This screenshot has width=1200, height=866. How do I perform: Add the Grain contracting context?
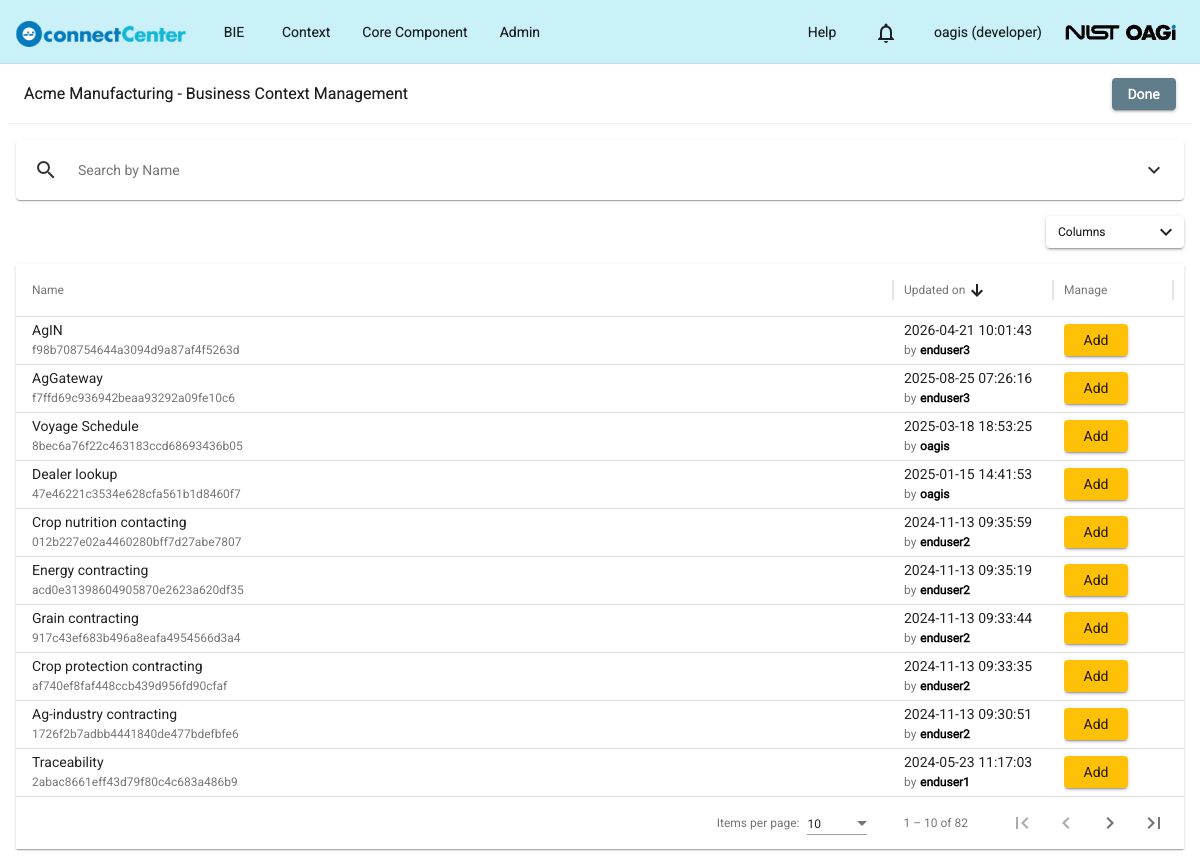click(x=1096, y=628)
